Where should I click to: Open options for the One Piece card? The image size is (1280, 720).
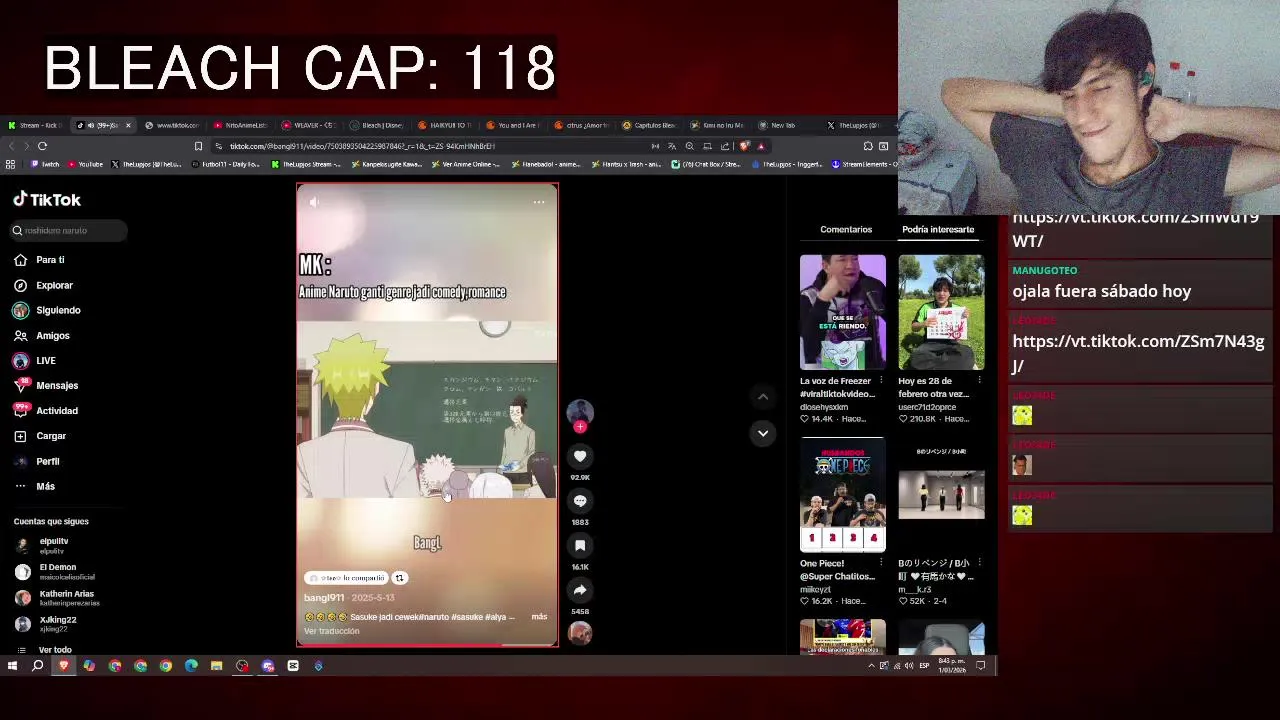(881, 563)
